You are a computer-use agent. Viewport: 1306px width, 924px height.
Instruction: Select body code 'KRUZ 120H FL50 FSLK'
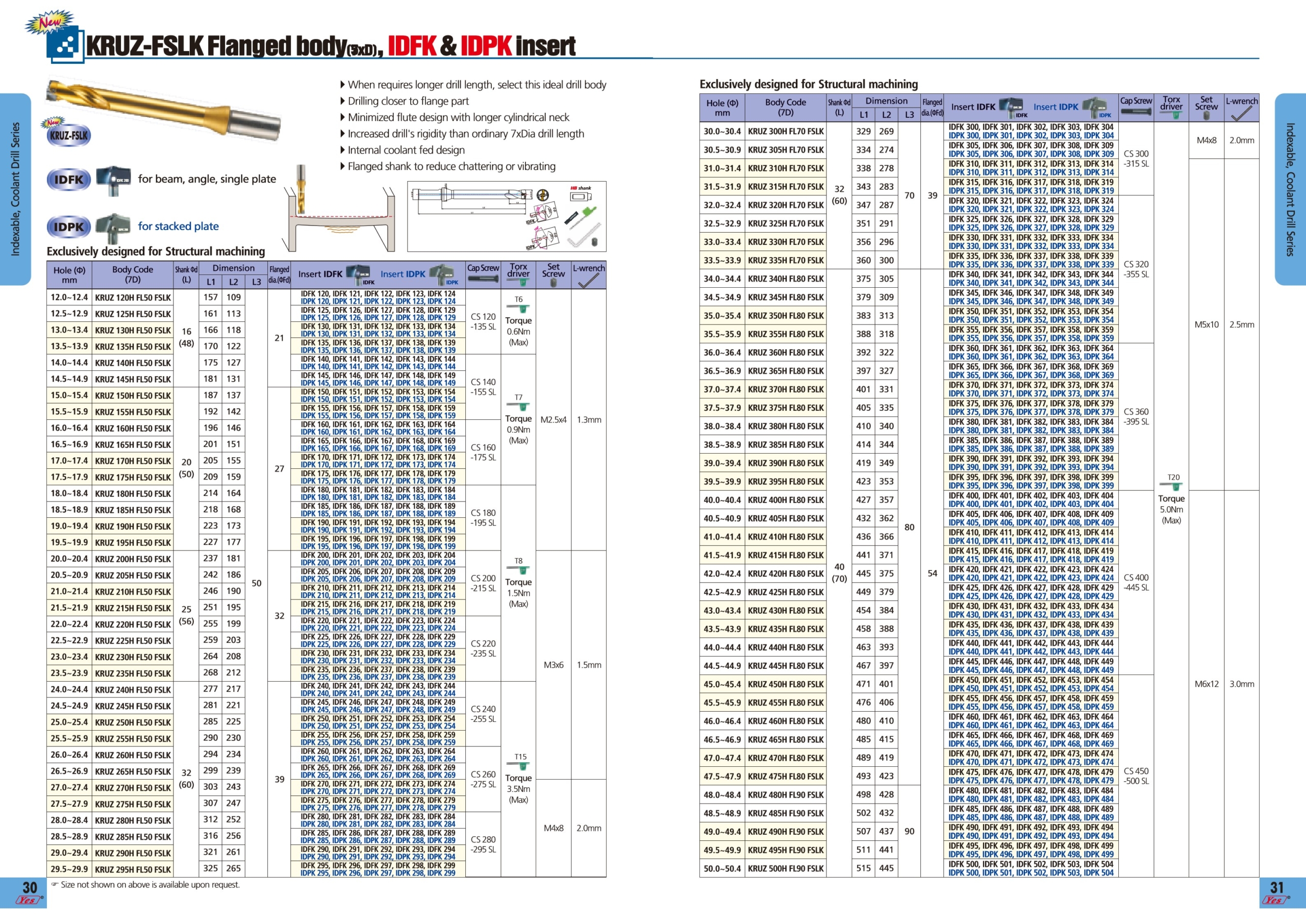click(133, 297)
